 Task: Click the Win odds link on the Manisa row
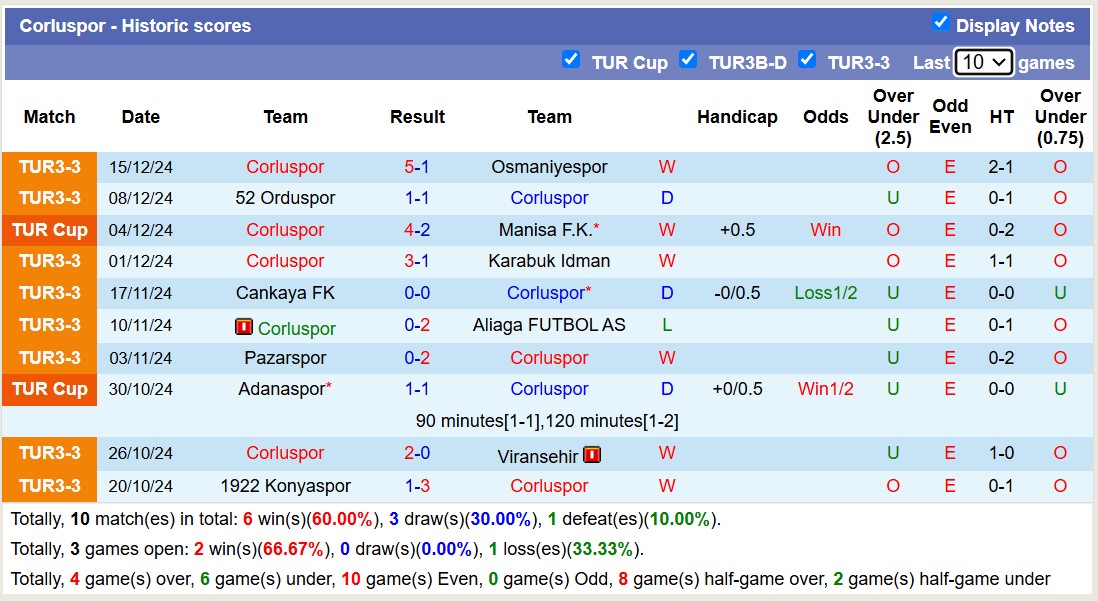click(825, 230)
